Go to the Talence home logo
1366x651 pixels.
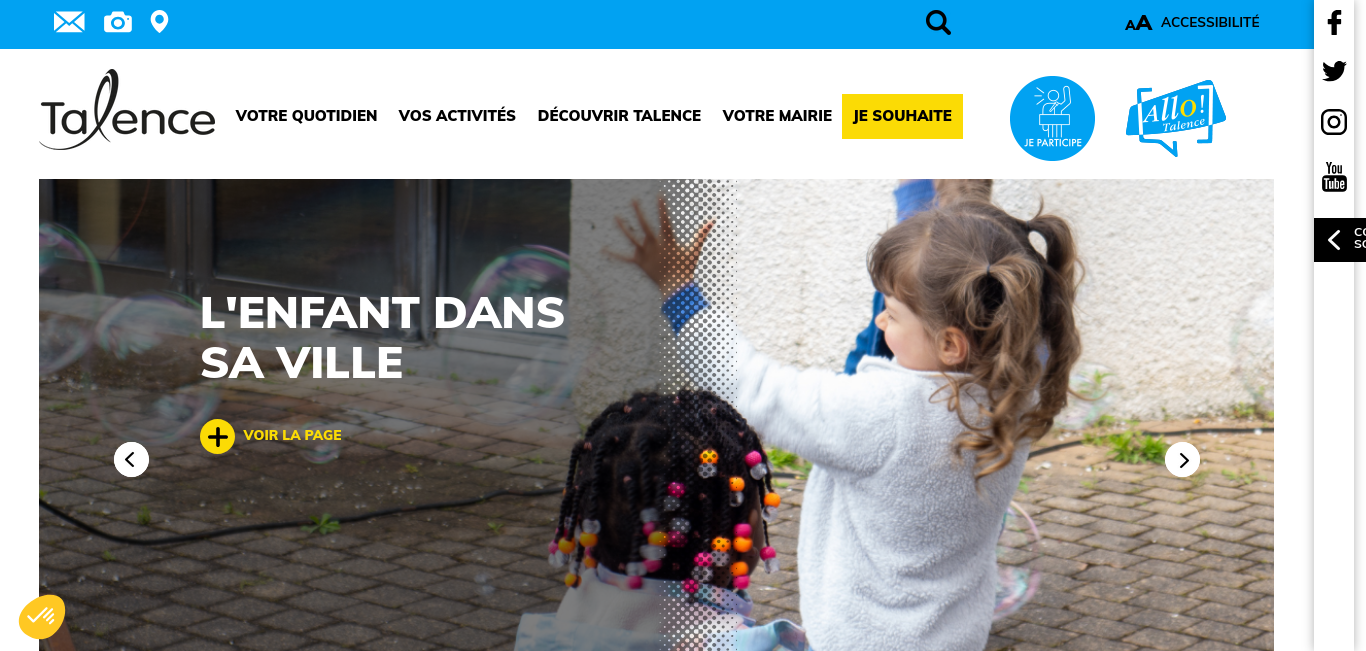click(x=127, y=111)
